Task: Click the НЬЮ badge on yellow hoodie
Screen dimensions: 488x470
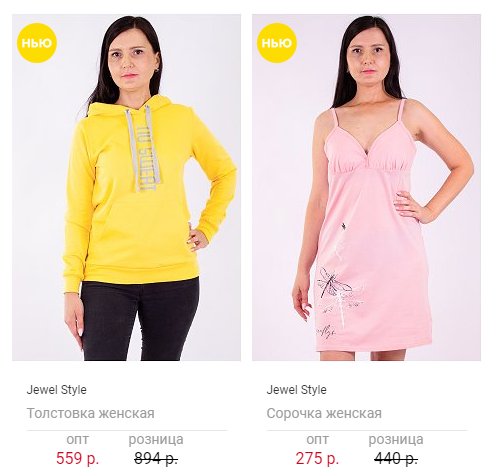Action: (x=37, y=43)
